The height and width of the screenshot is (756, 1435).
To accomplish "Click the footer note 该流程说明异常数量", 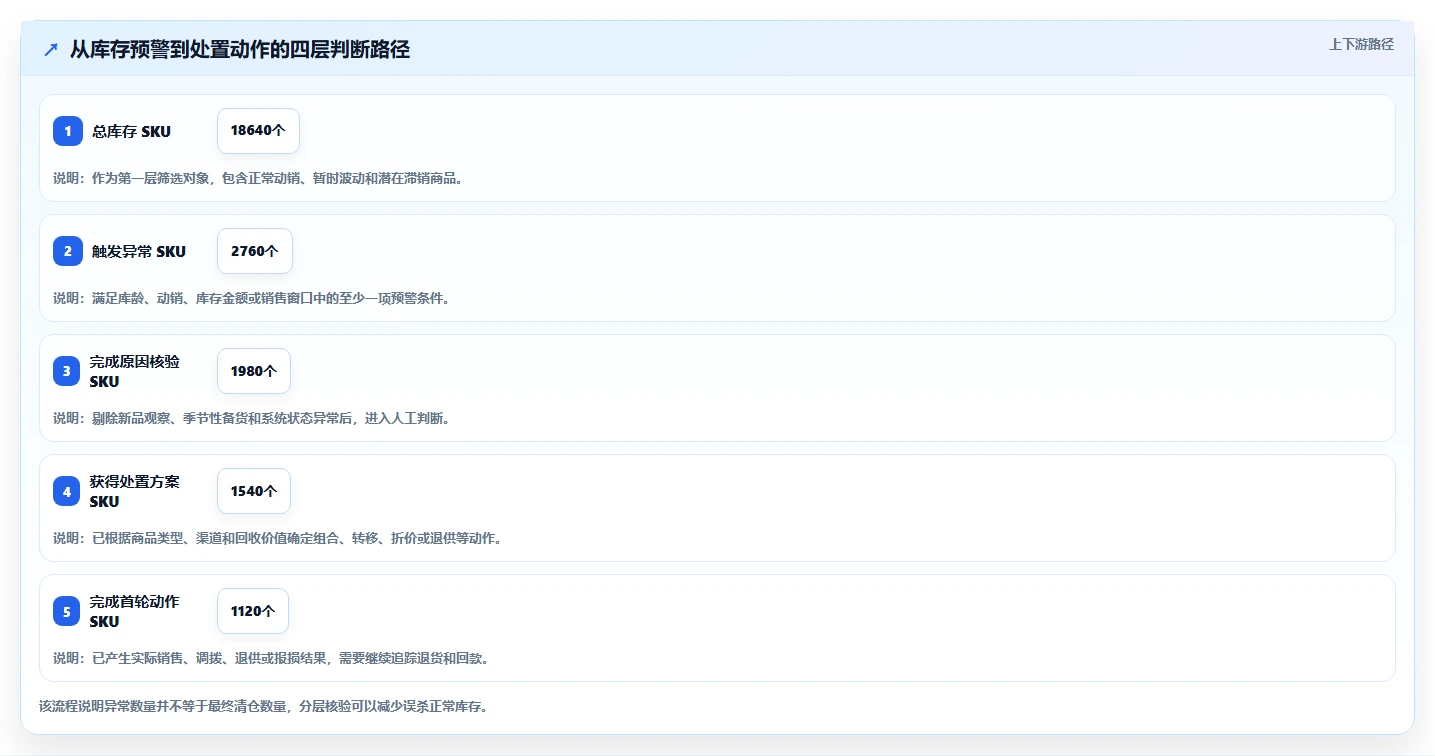I will (263, 706).
